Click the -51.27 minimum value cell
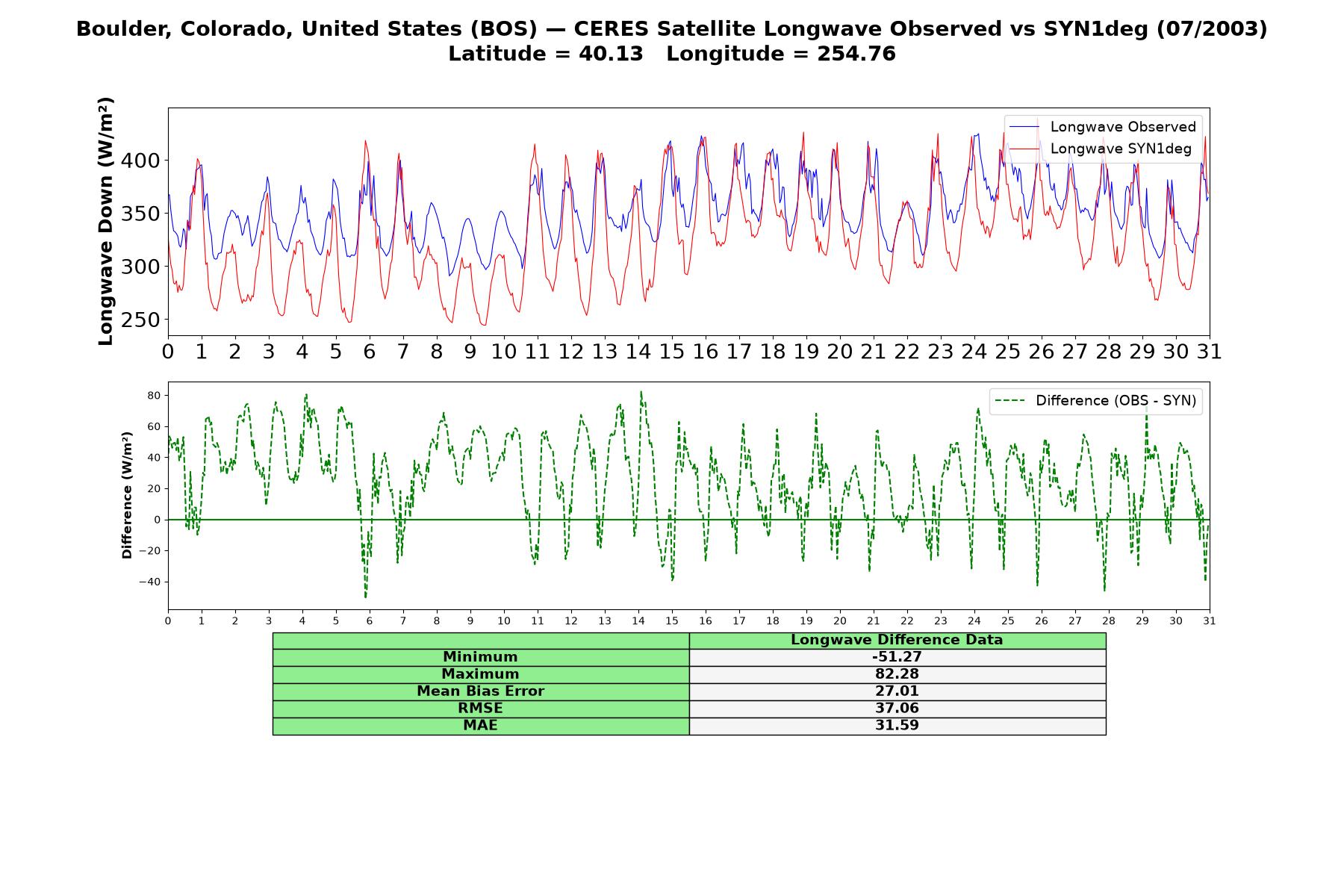1344x896 pixels. [x=897, y=657]
